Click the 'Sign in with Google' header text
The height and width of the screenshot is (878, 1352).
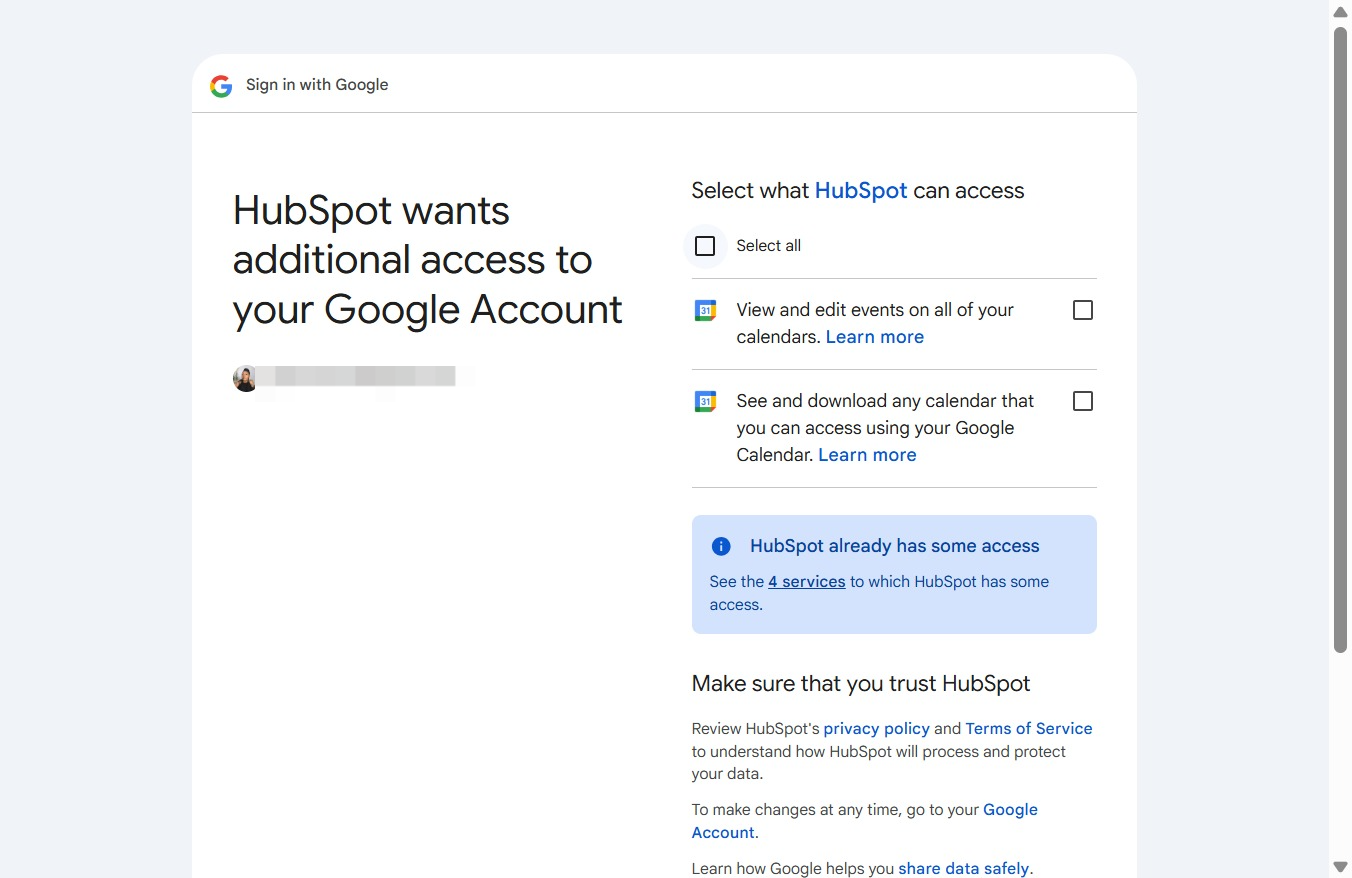click(x=317, y=85)
